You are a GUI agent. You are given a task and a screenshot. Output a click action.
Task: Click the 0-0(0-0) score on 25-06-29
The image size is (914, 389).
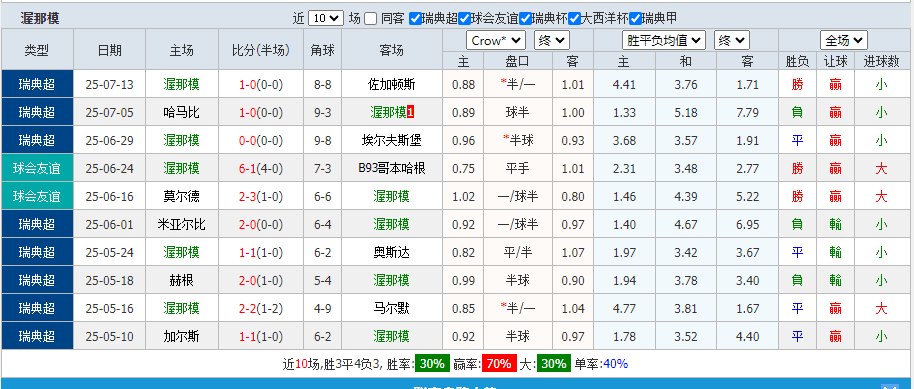point(261,141)
